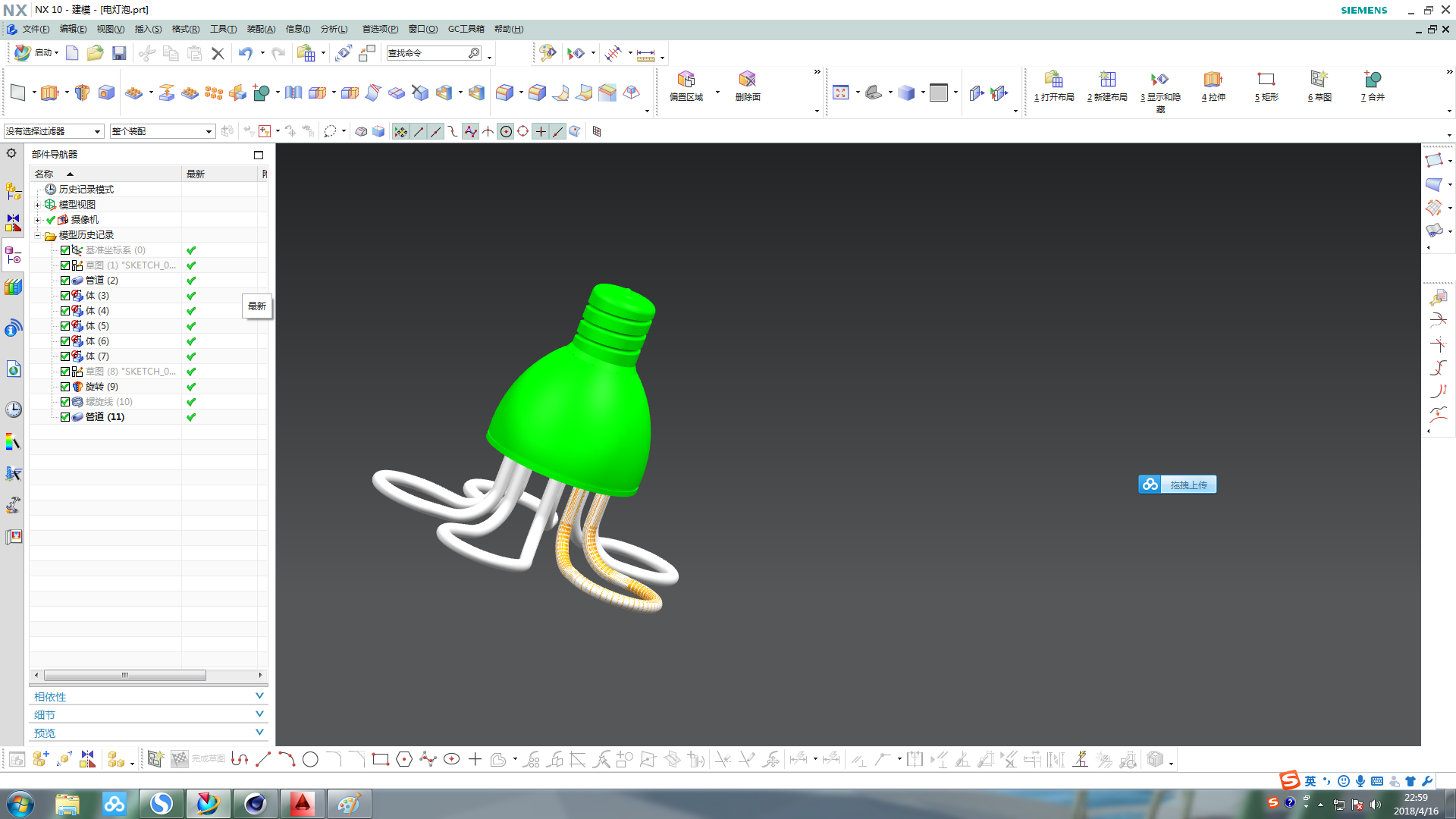
Task: Click the floating 拖拽上传 cloud upload button
Action: (1177, 485)
